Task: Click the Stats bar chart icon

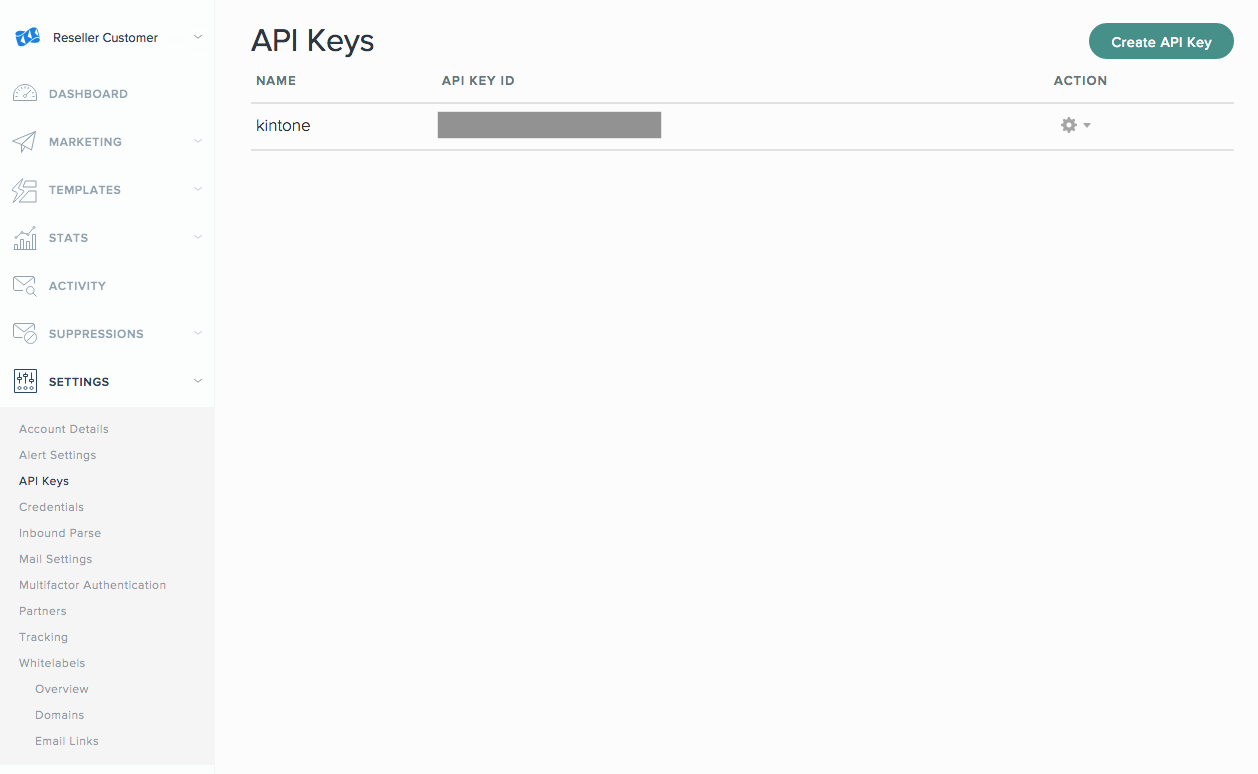Action: (x=25, y=238)
